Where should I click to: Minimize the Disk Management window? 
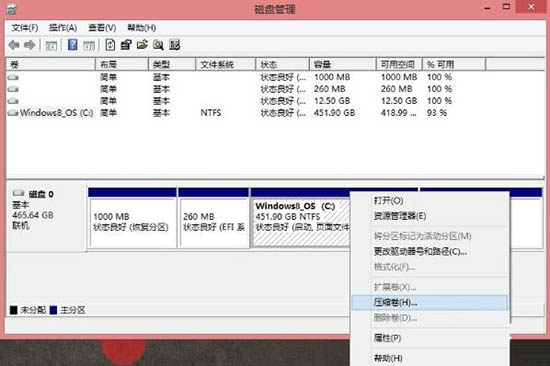(x=487, y=8)
